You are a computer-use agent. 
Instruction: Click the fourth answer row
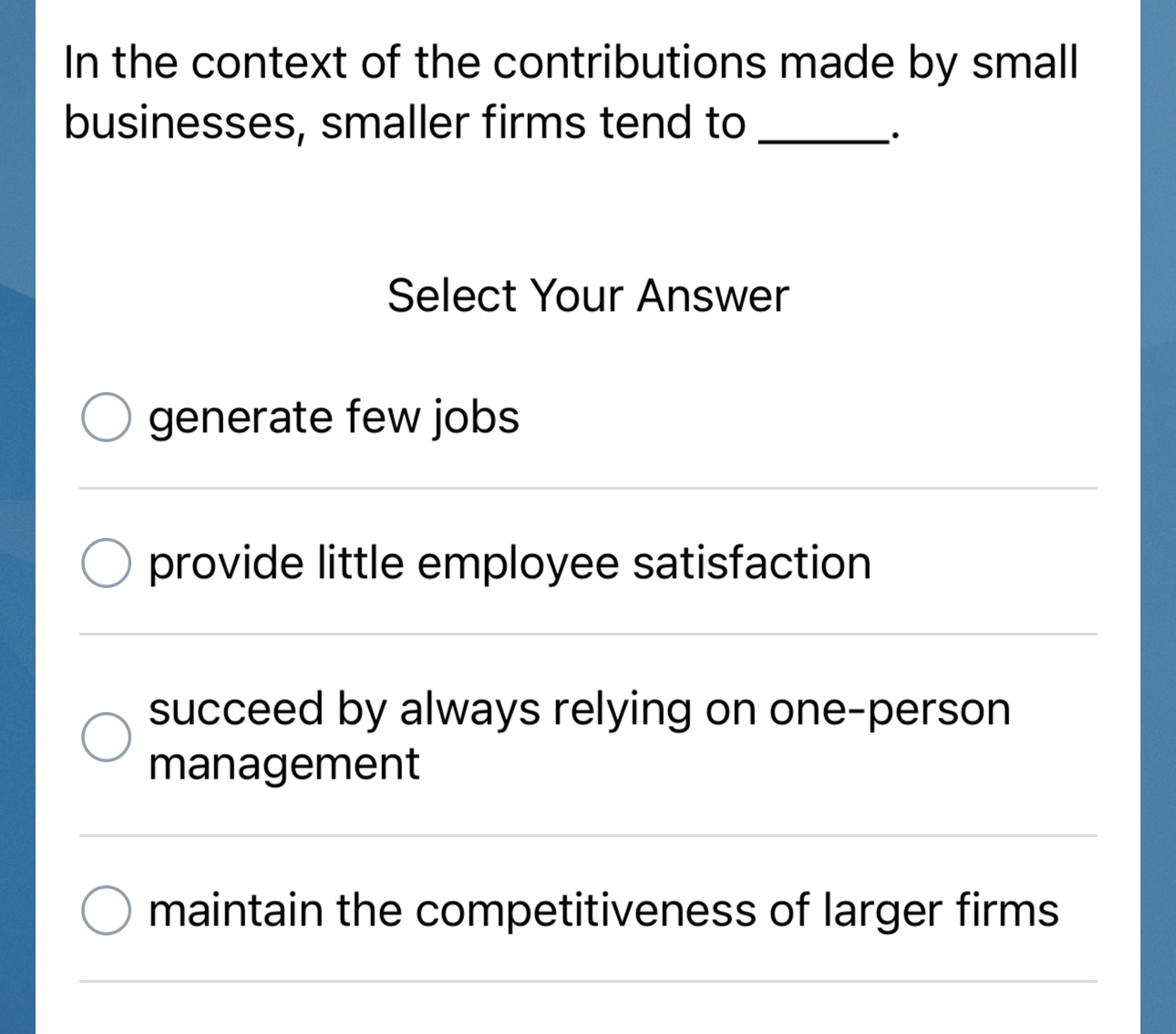point(588,909)
